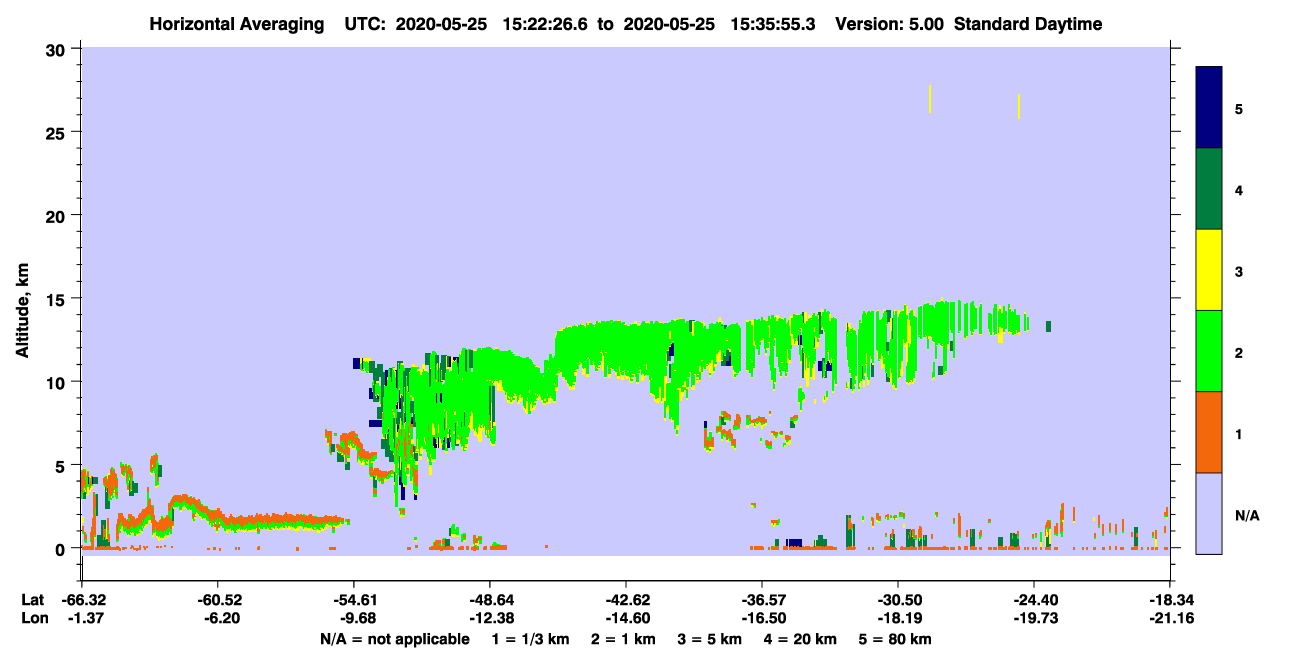Click the '1 = 1/3 km' legend entry

[x=530, y=639]
